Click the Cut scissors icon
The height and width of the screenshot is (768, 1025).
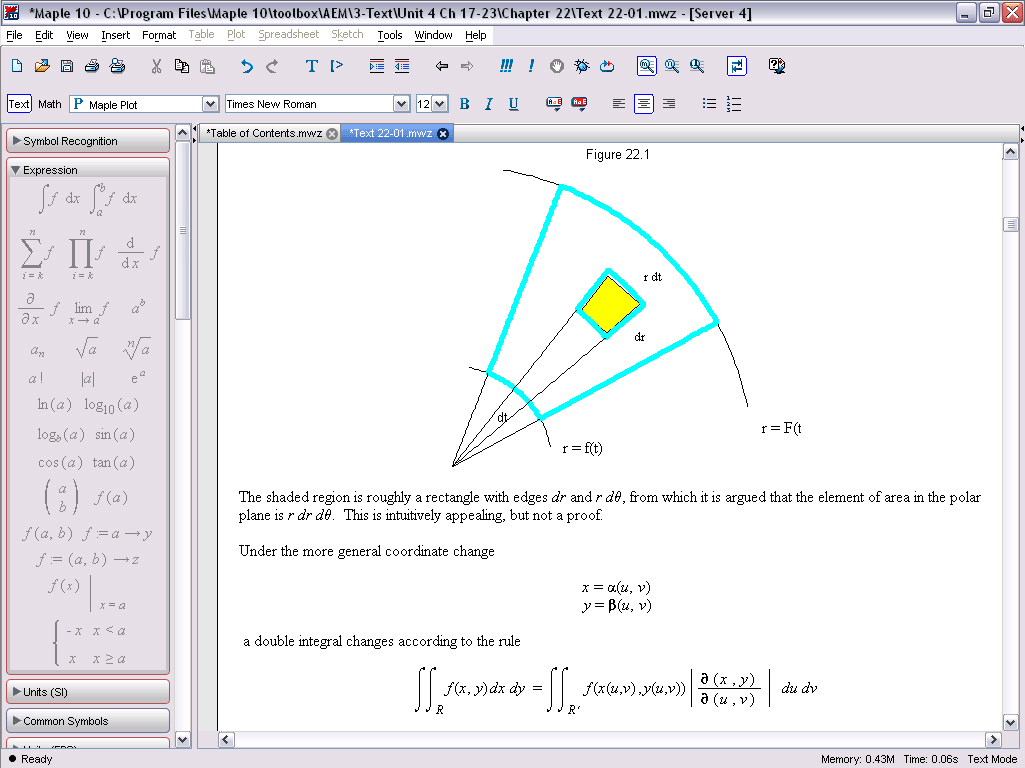point(156,66)
